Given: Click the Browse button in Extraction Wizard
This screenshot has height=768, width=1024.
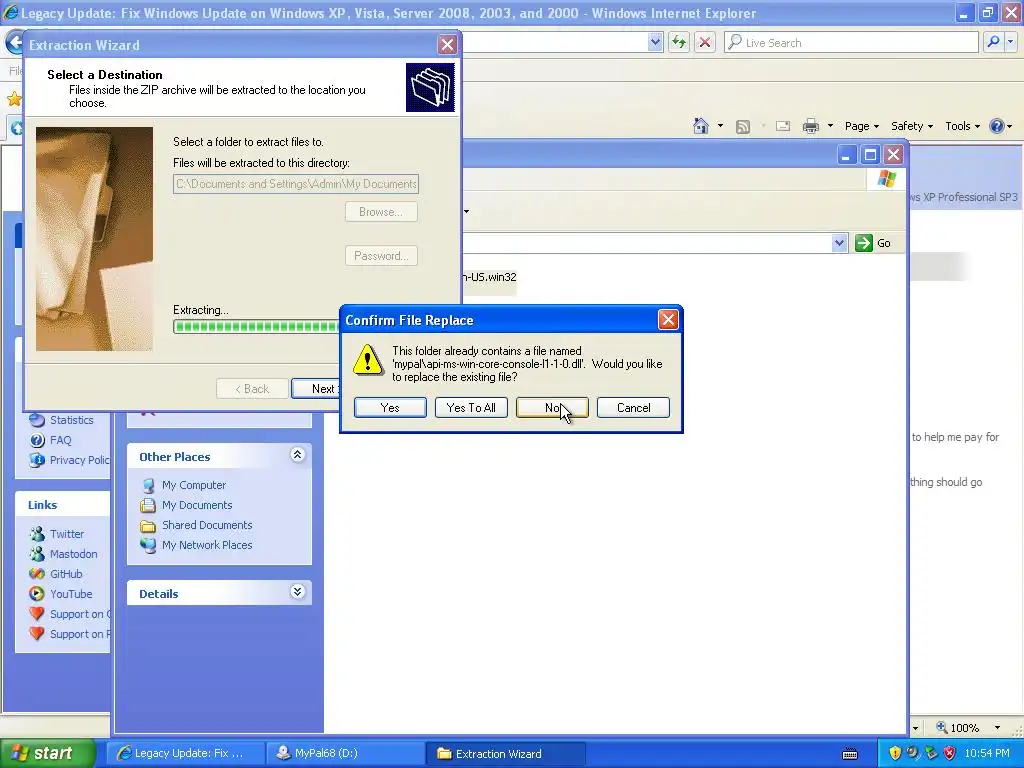Looking at the screenshot, I should (381, 212).
